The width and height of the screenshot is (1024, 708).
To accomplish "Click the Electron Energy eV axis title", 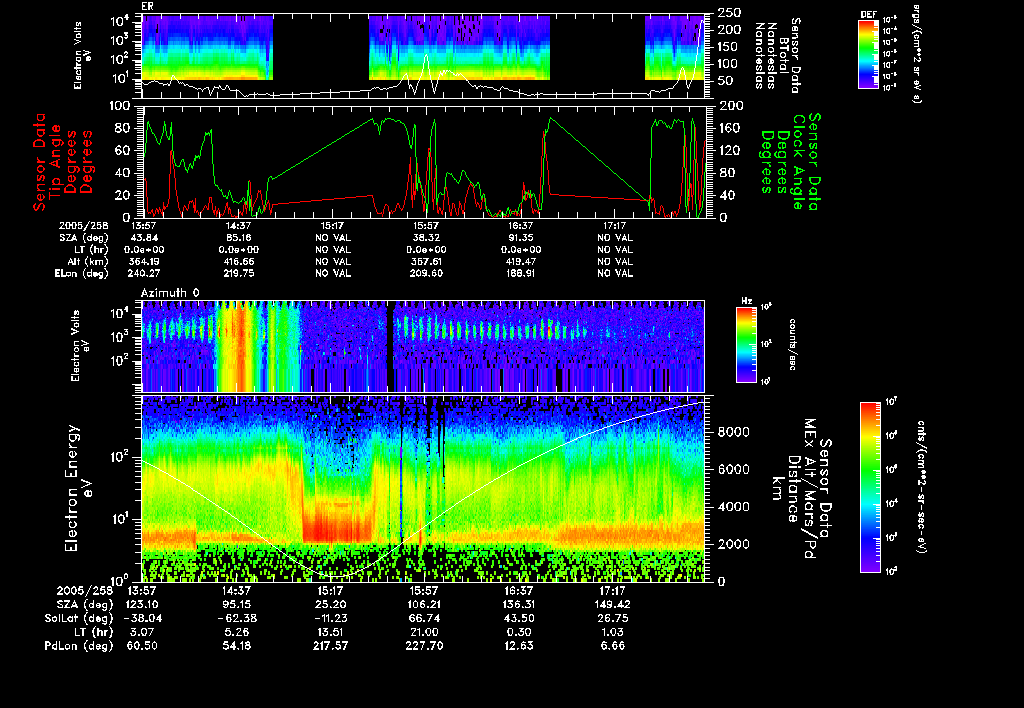I will pos(78,487).
